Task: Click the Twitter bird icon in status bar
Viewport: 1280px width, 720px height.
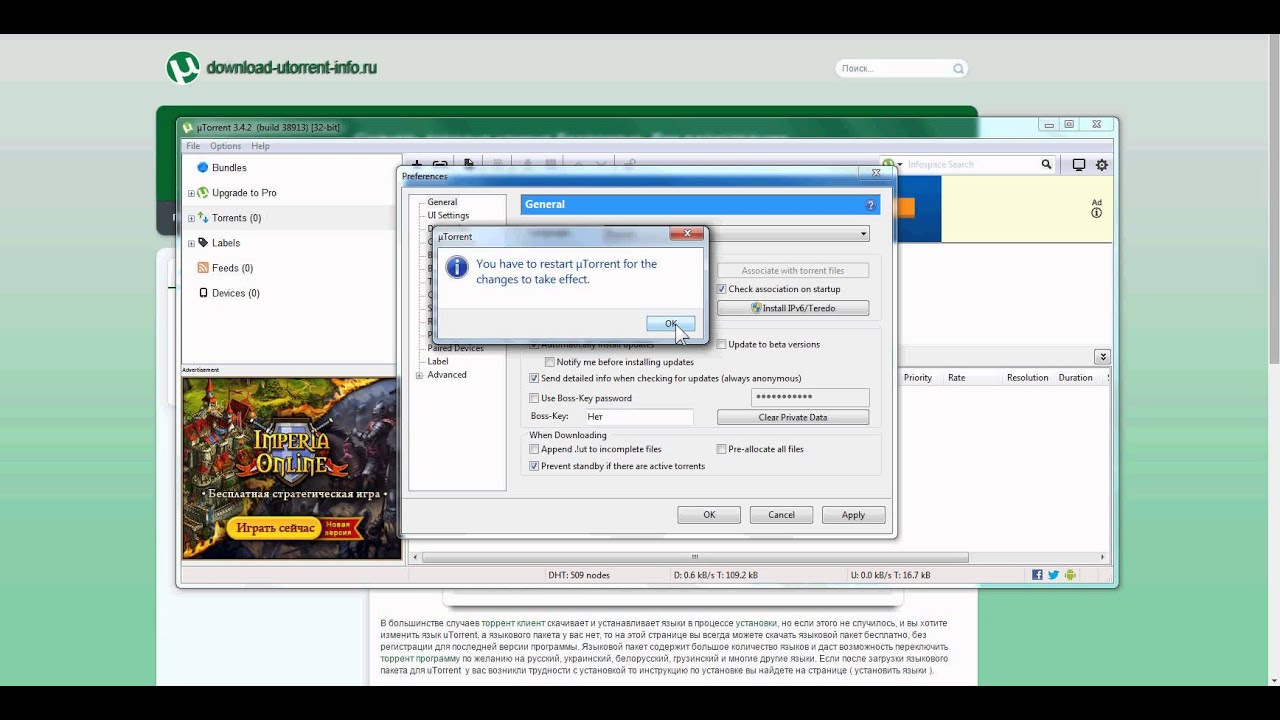Action: tap(1053, 575)
